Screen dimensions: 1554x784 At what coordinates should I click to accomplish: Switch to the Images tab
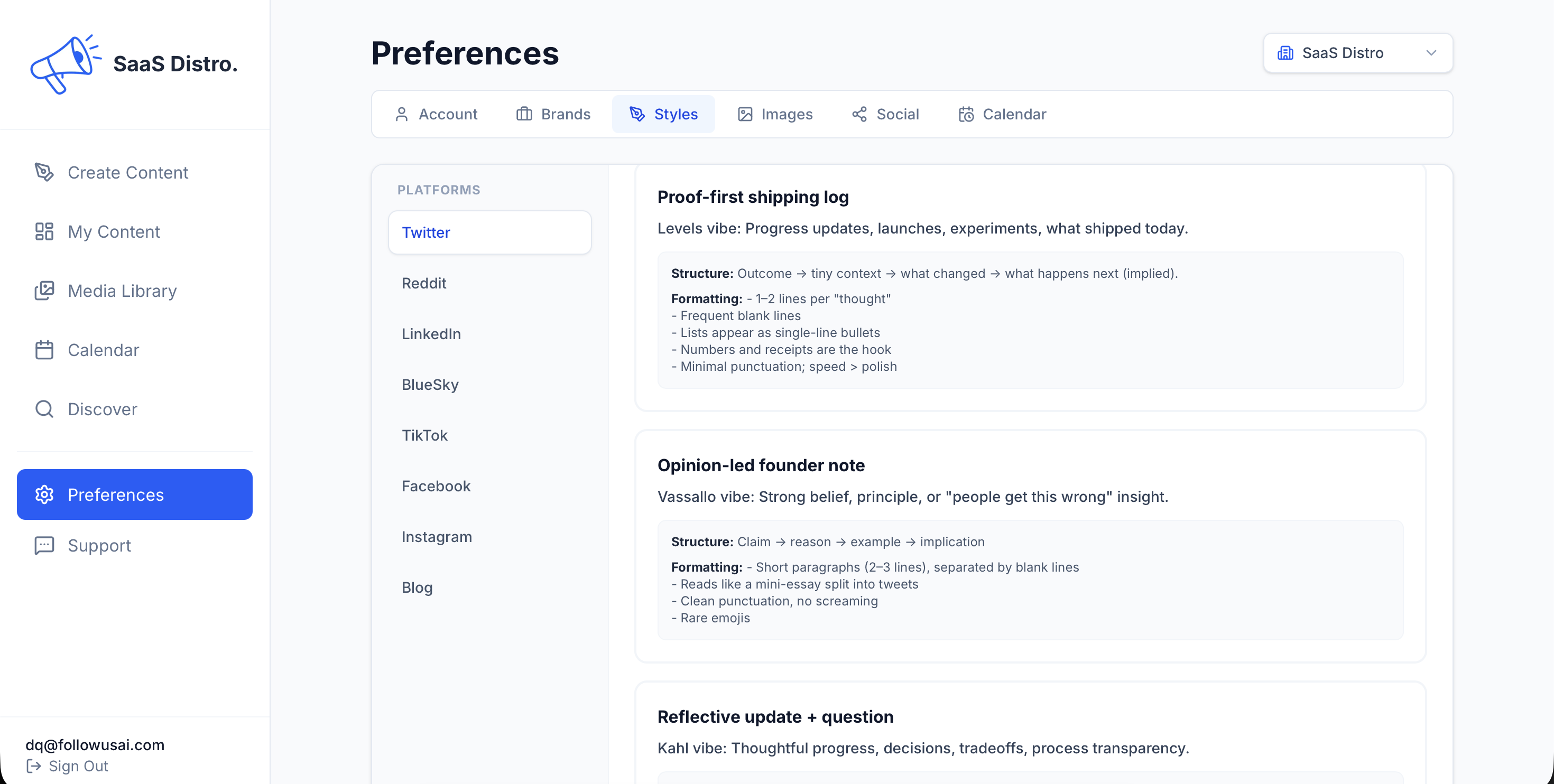coord(775,114)
